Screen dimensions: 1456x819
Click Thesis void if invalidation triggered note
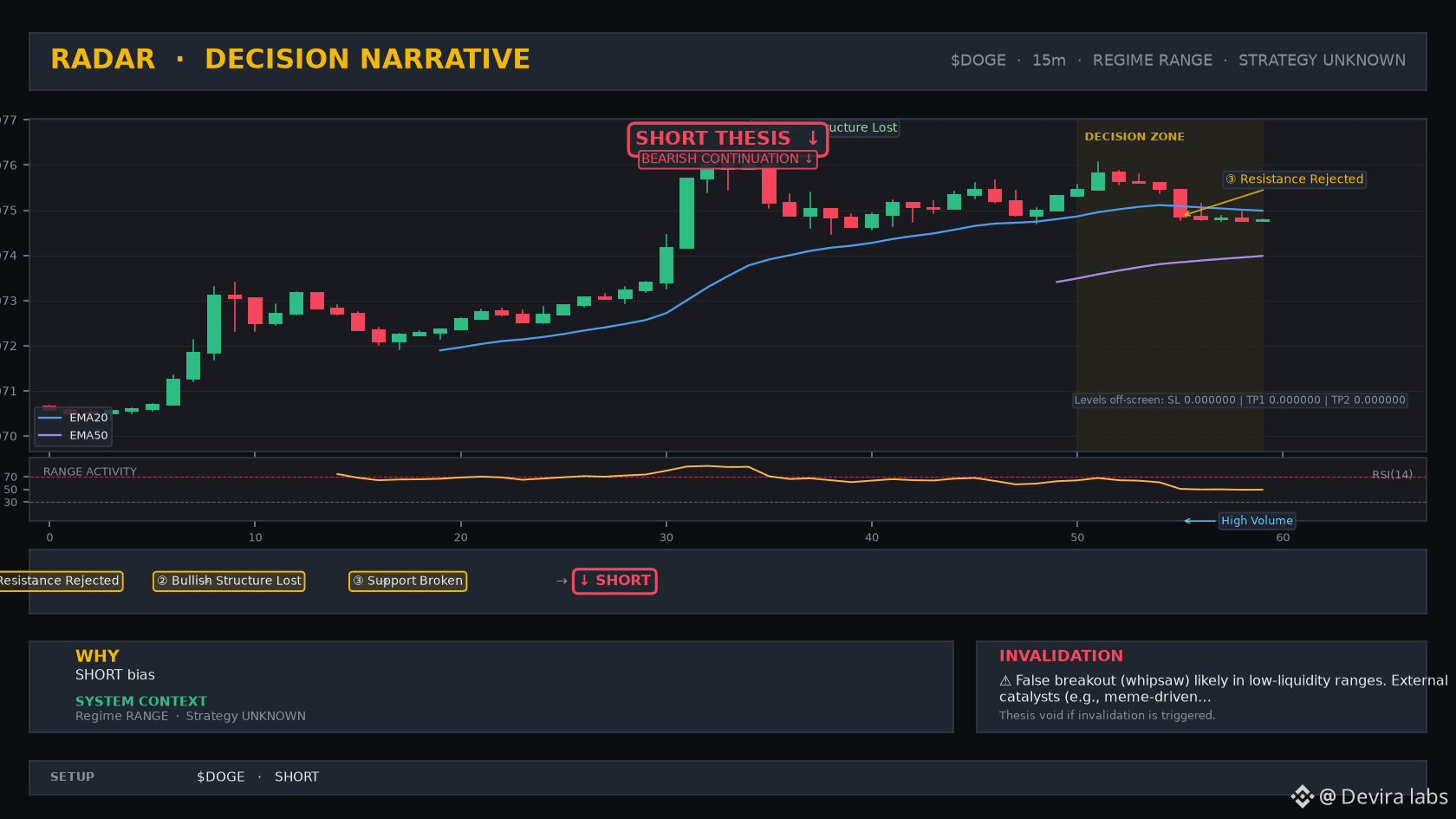click(x=1107, y=716)
